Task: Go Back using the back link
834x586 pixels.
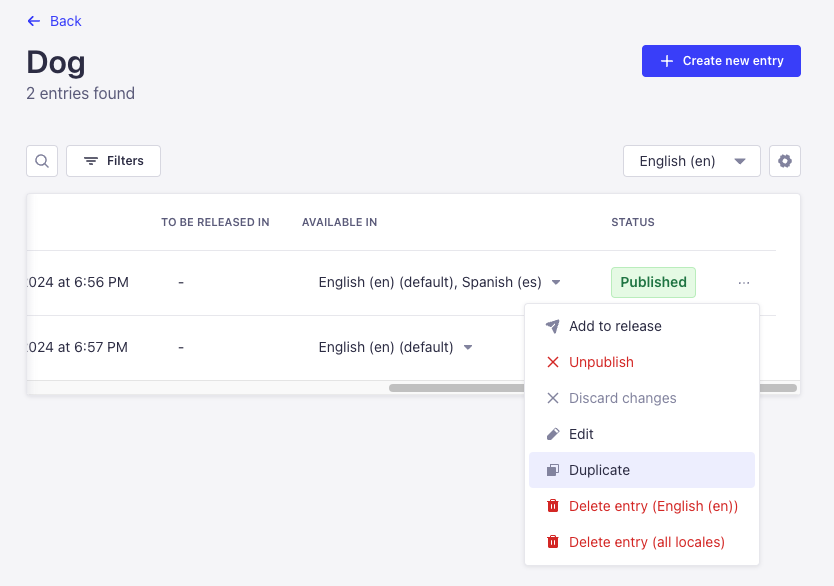Action: tap(54, 20)
